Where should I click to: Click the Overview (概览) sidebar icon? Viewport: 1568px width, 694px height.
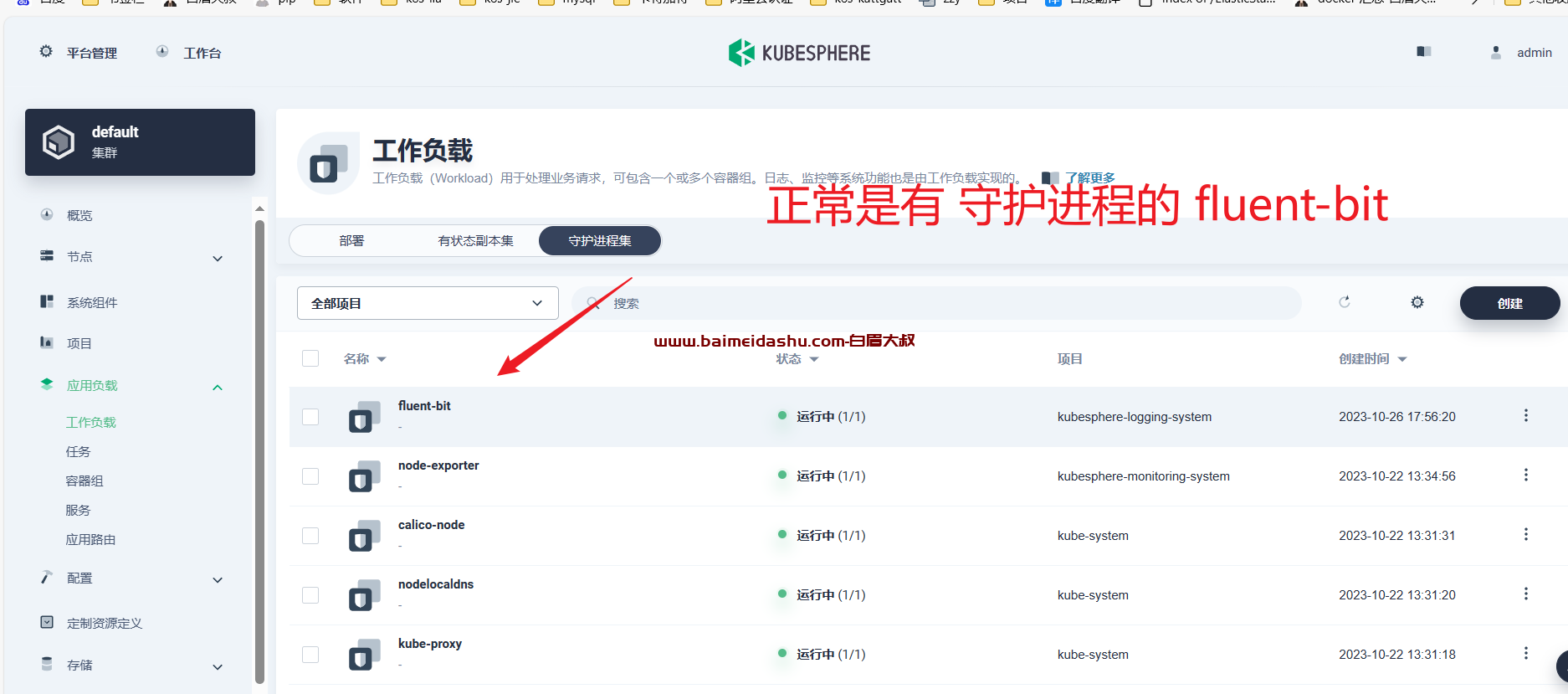(47, 215)
